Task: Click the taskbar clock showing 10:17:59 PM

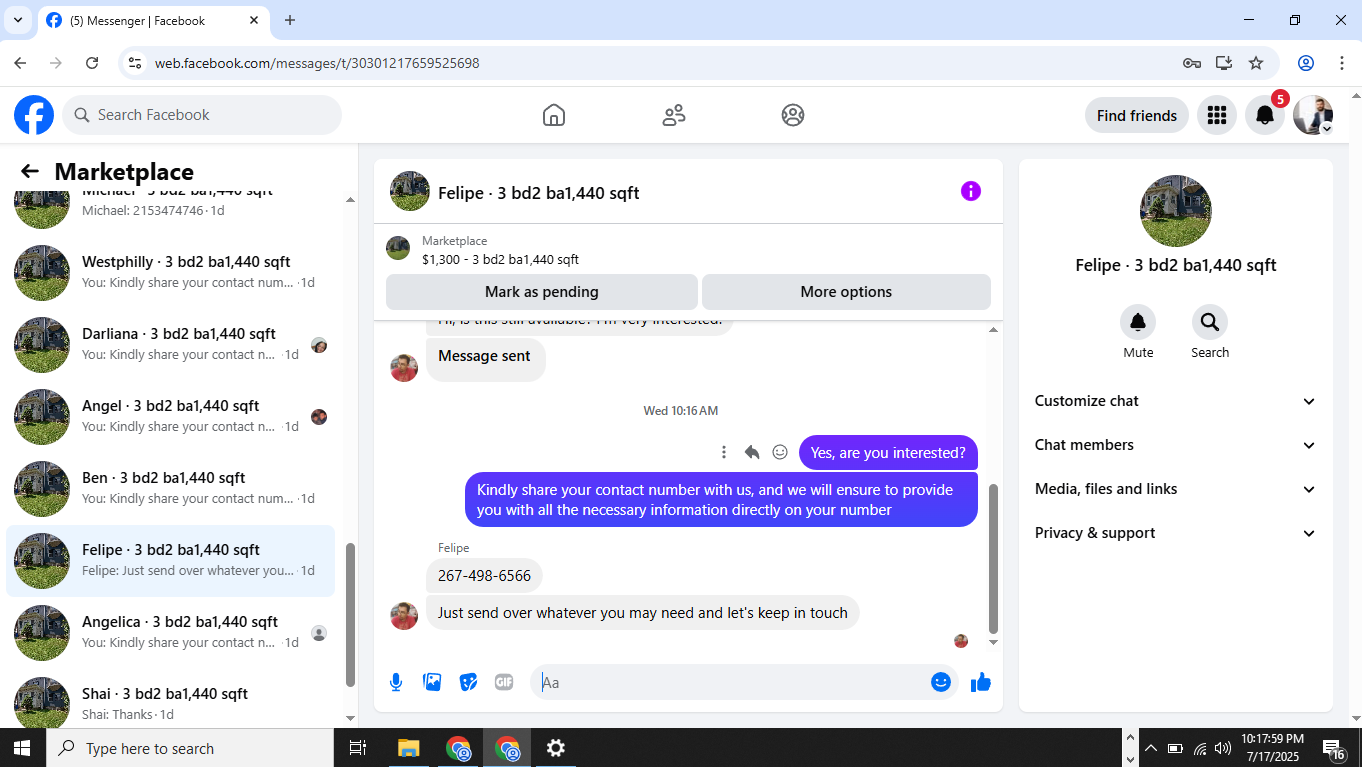Action: [1273, 747]
